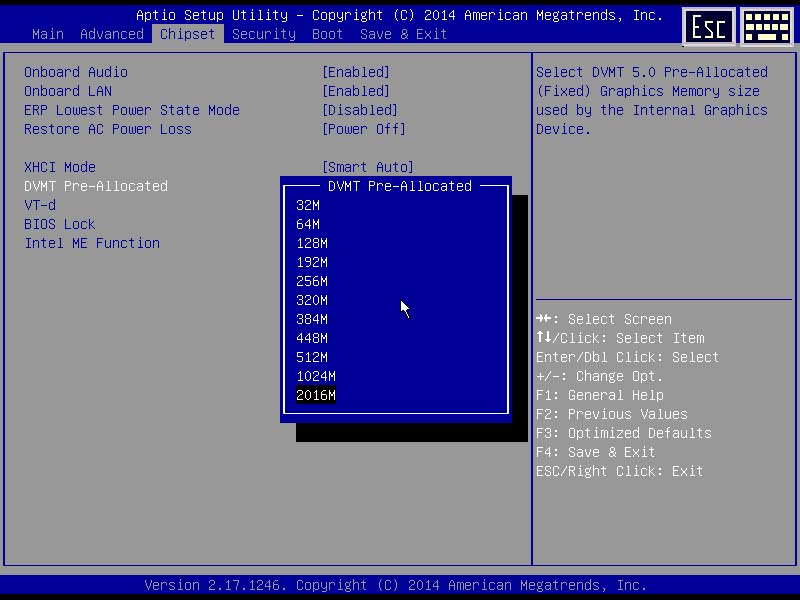Open the Boot tab
The height and width of the screenshot is (600, 800).
(328, 34)
